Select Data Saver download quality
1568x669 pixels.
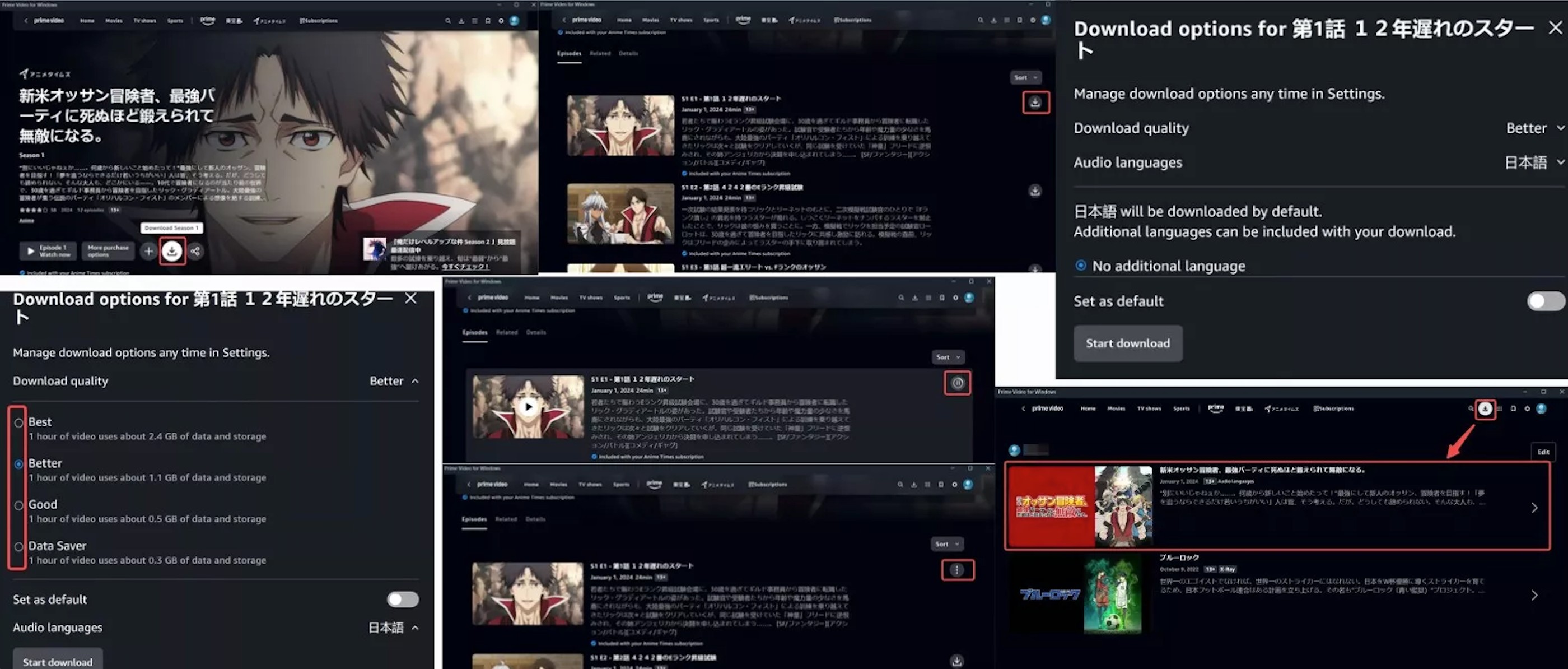(x=19, y=546)
